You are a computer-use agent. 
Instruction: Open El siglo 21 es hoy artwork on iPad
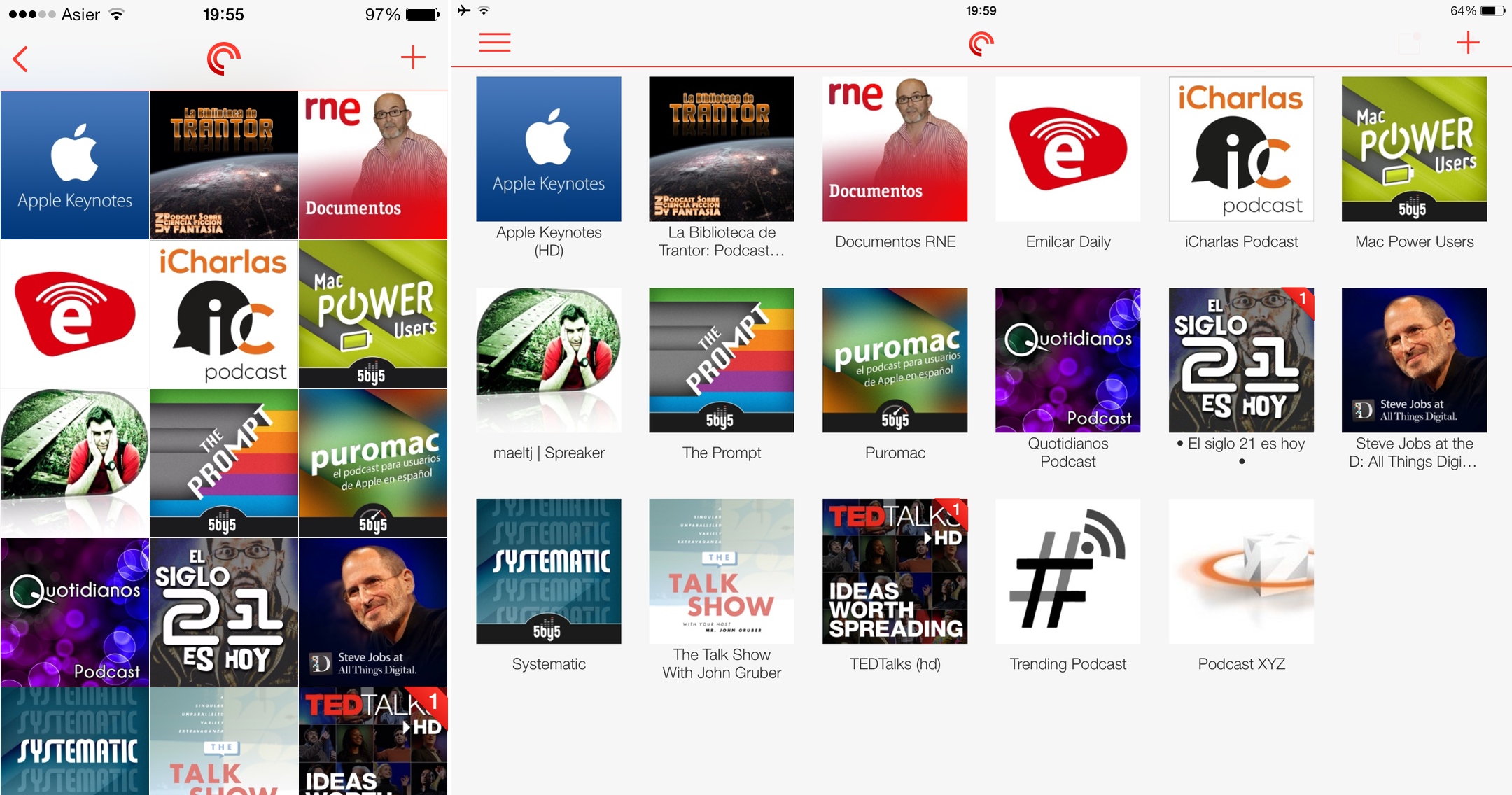point(1241,360)
